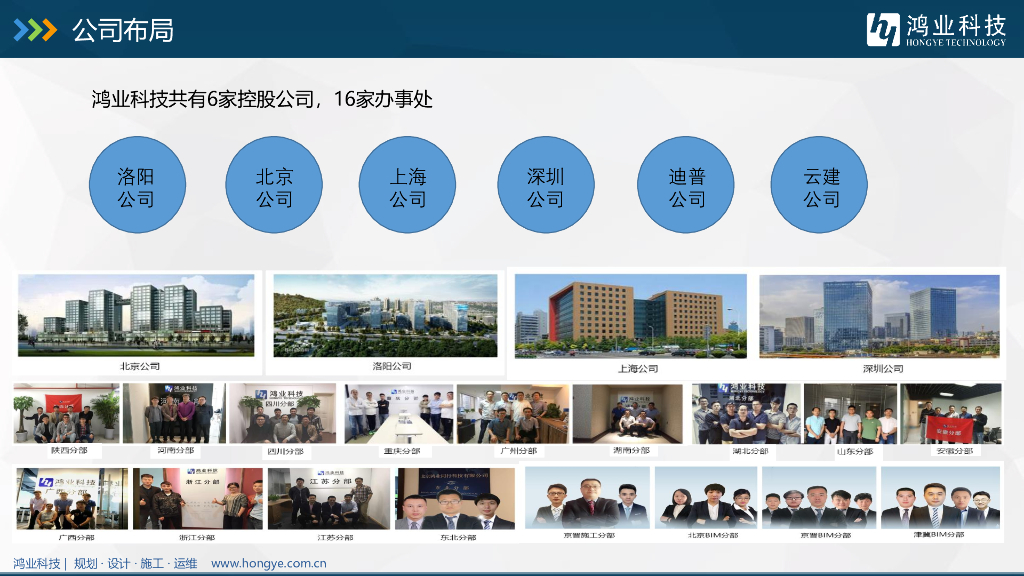Select the 江苏分部 team photo
Image resolution: width=1024 pixels, height=576 pixels.
[x=328, y=498]
